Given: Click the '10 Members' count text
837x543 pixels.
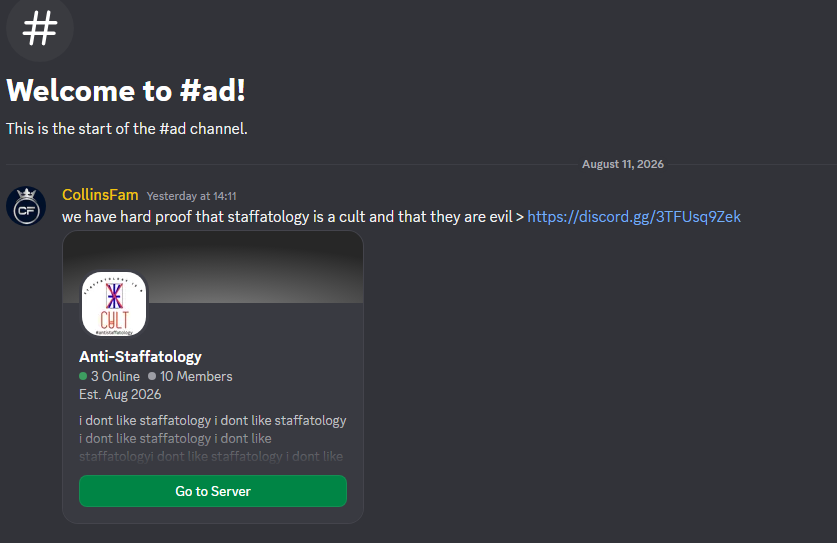Looking at the screenshot, I should point(190,376).
